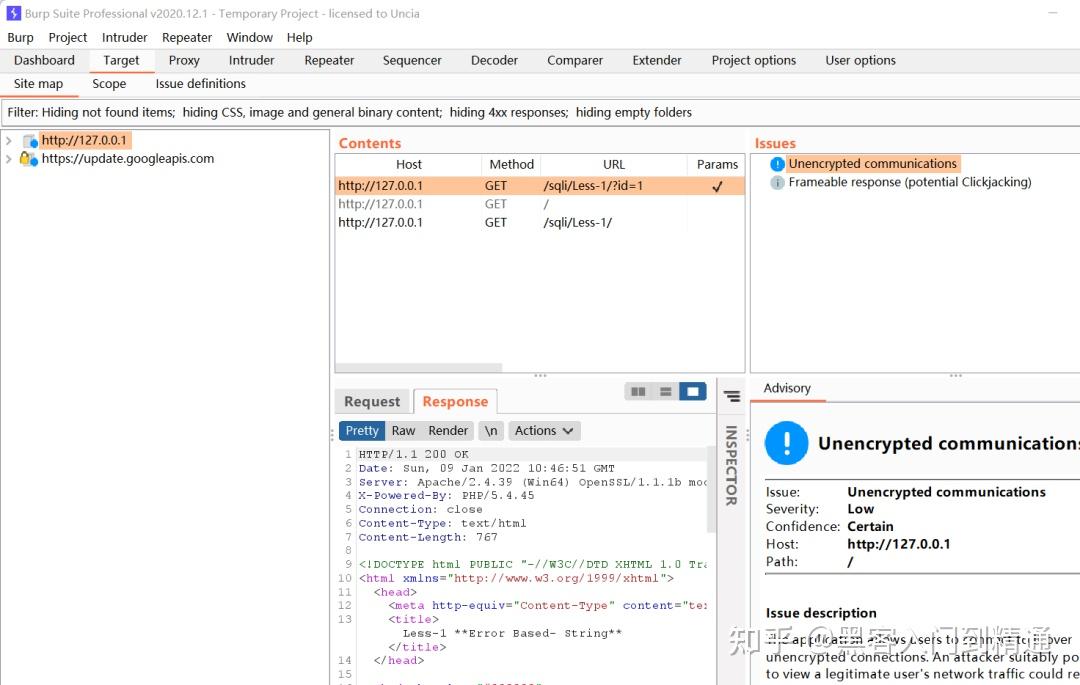
Task: Open the Proxy tab
Action: pyautogui.click(x=184, y=60)
